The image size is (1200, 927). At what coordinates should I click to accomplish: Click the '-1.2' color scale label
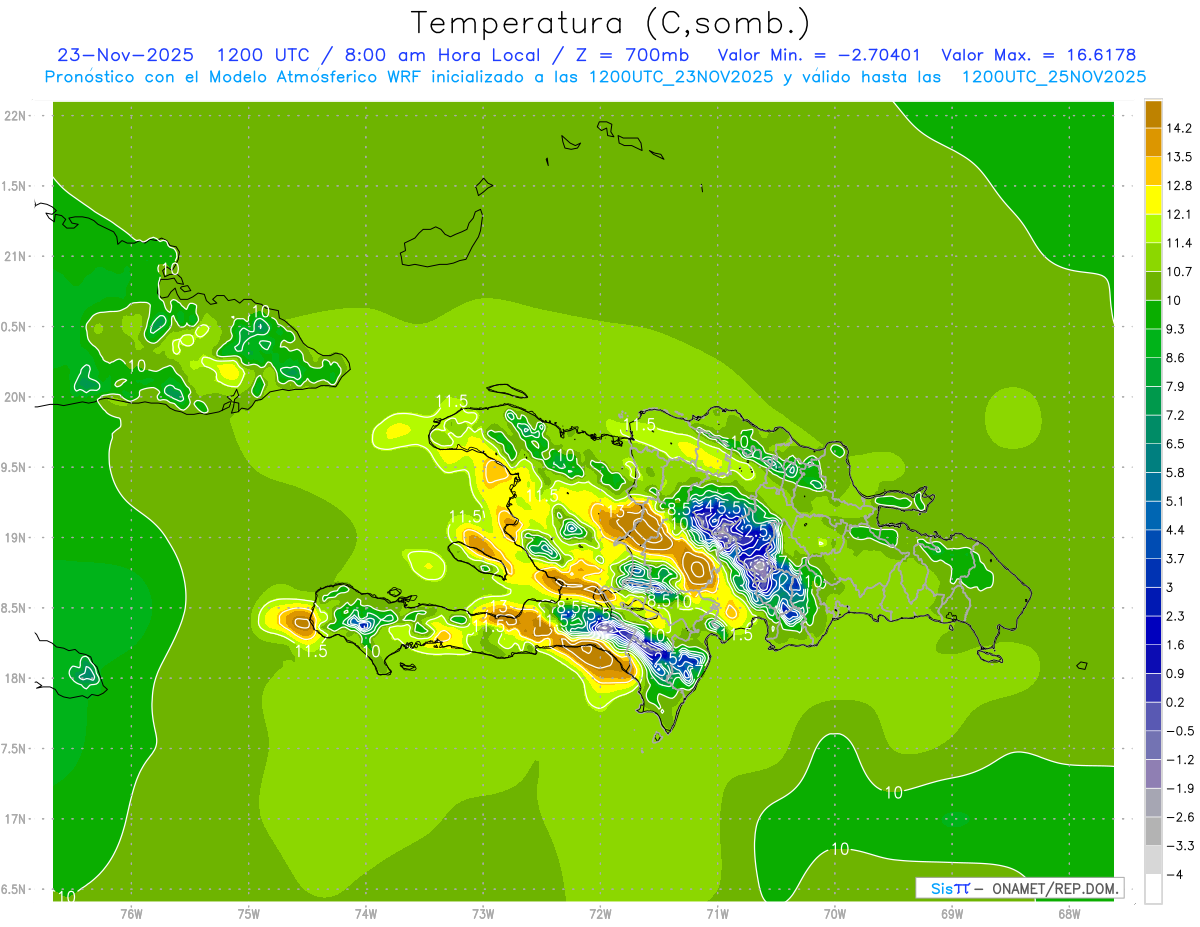coord(1178,760)
